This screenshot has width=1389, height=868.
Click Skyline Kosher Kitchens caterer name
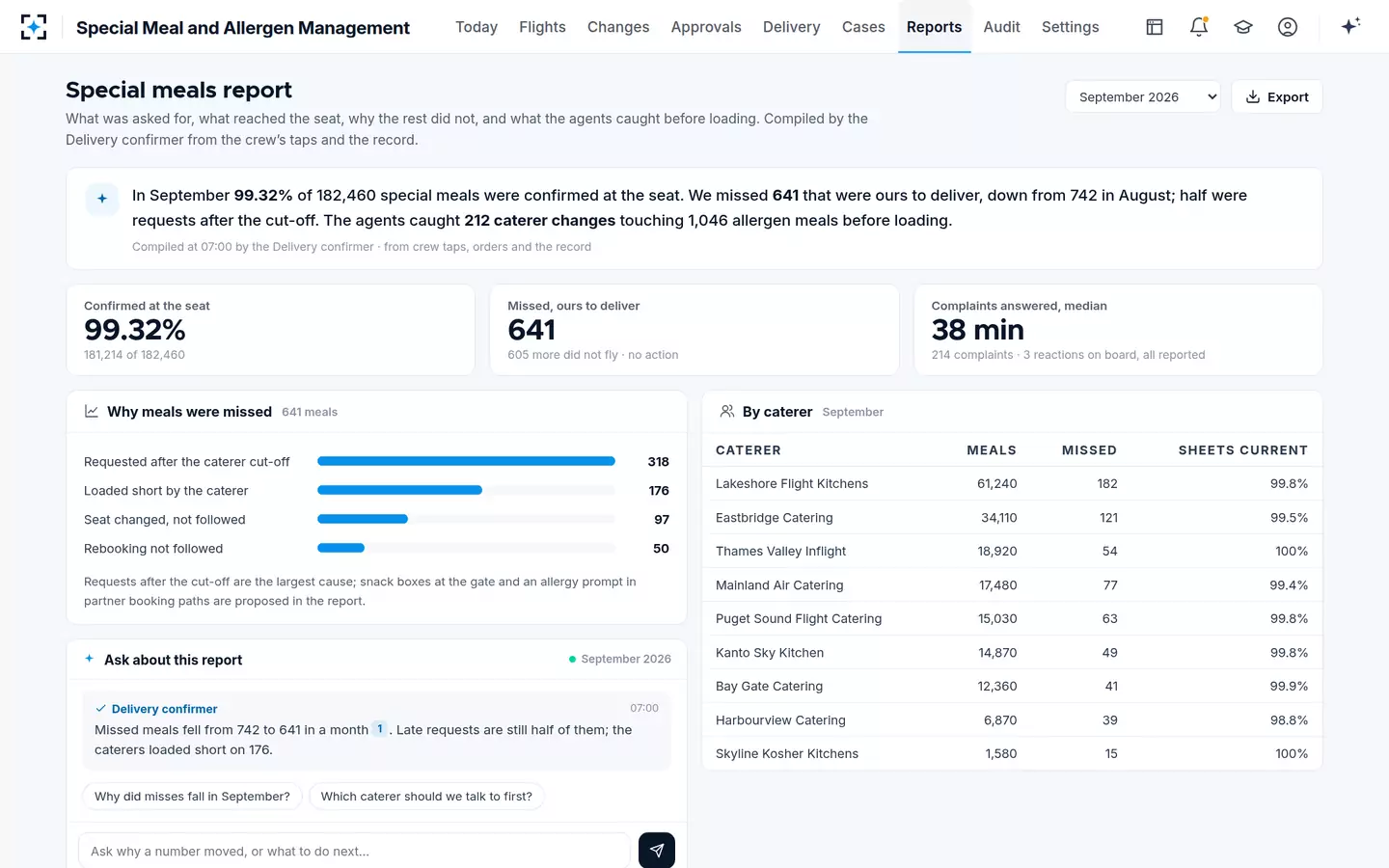pos(787,754)
